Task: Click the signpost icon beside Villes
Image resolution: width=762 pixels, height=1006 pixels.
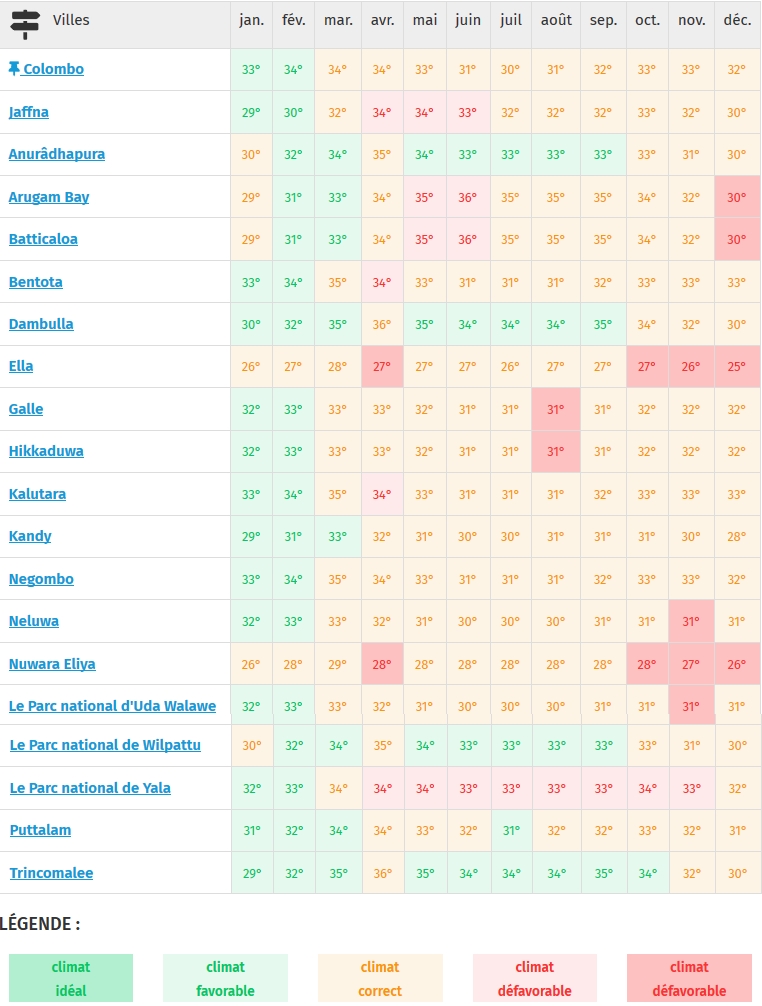Action: [x=25, y=24]
